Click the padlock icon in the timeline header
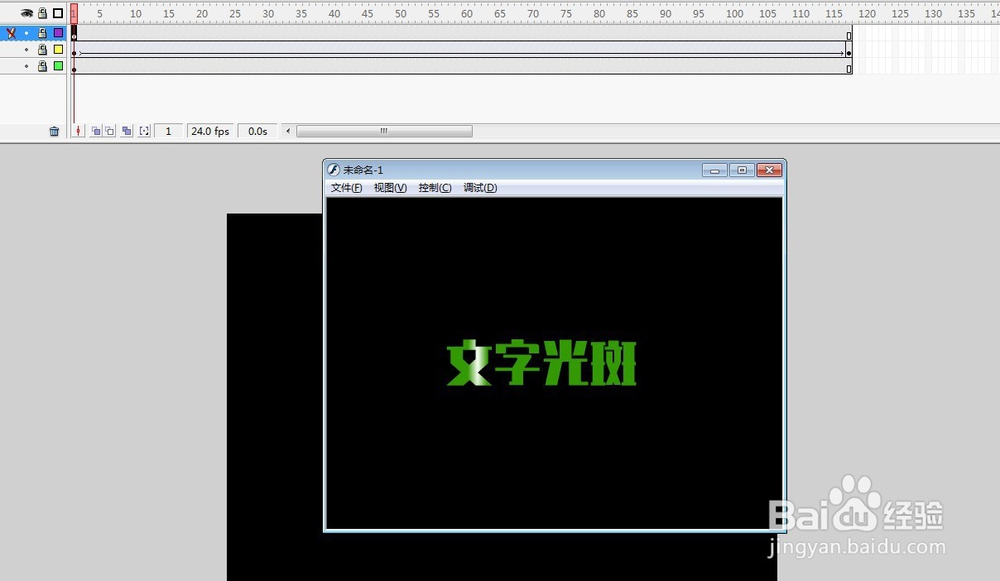Viewport: 1000px width, 581px height. [43, 13]
